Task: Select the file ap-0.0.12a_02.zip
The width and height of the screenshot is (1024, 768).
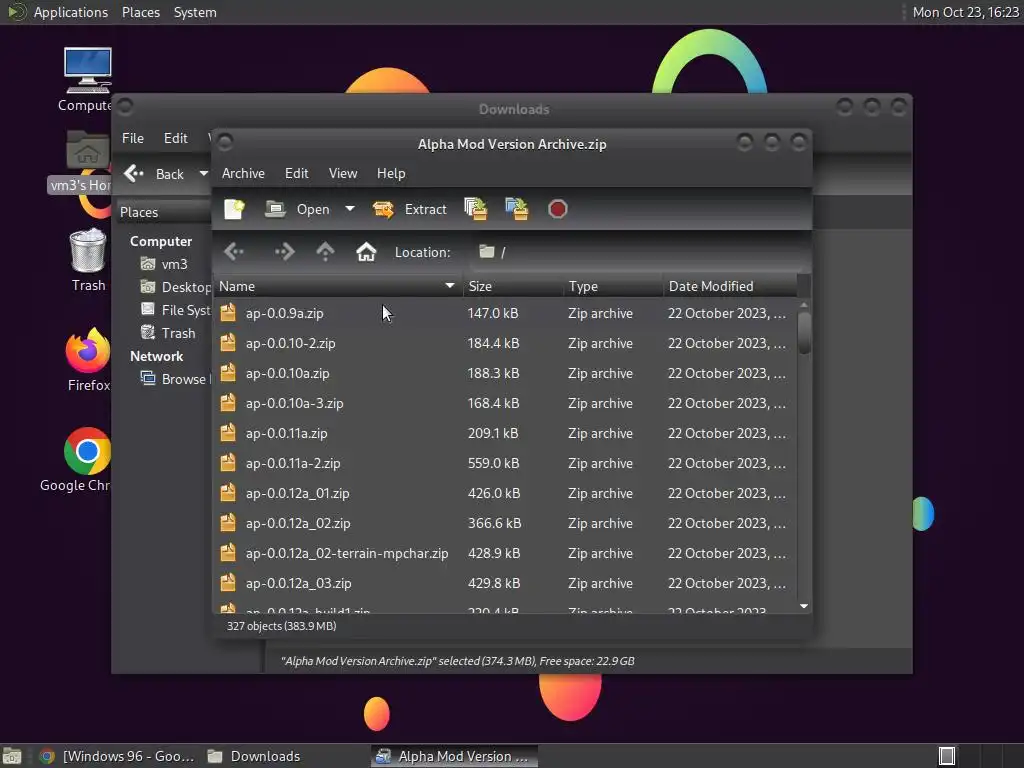Action: 505,523
